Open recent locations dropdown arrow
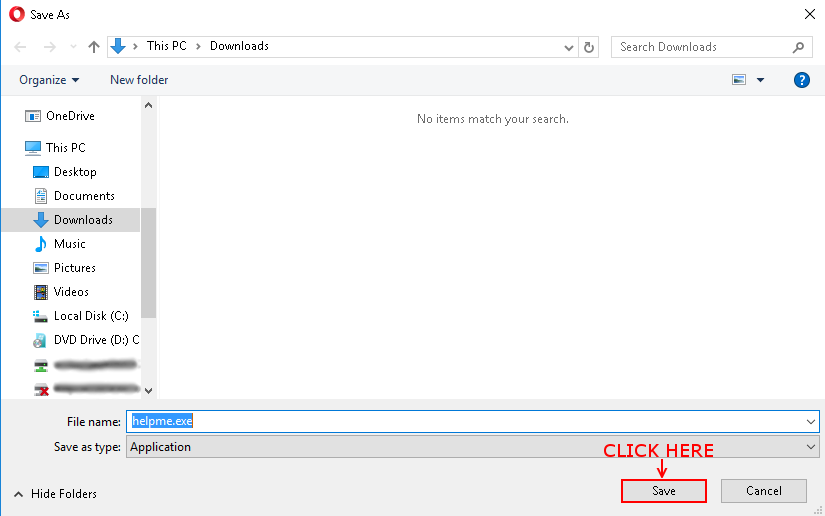 73,47
